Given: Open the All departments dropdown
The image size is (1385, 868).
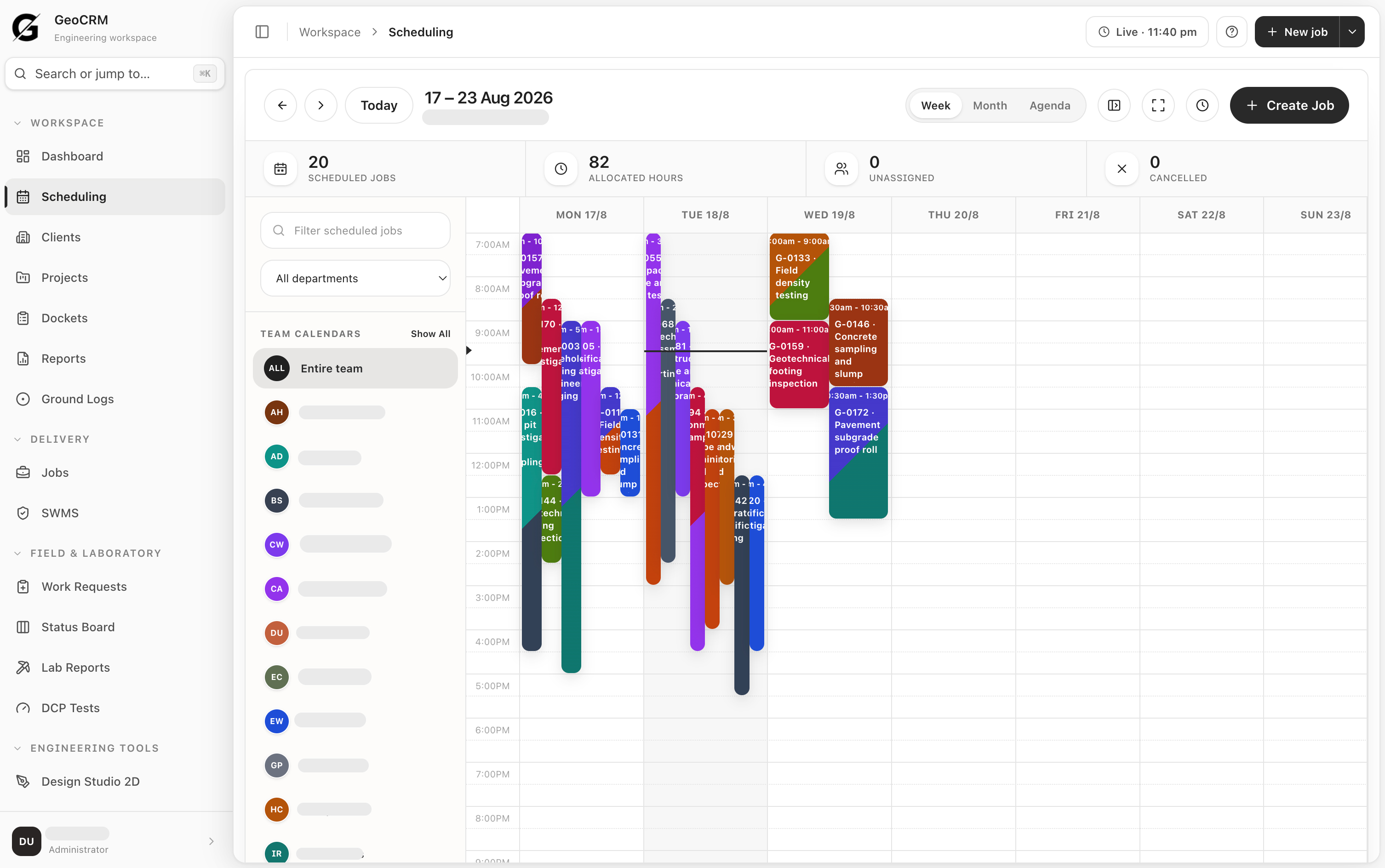Looking at the screenshot, I should tap(355, 279).
